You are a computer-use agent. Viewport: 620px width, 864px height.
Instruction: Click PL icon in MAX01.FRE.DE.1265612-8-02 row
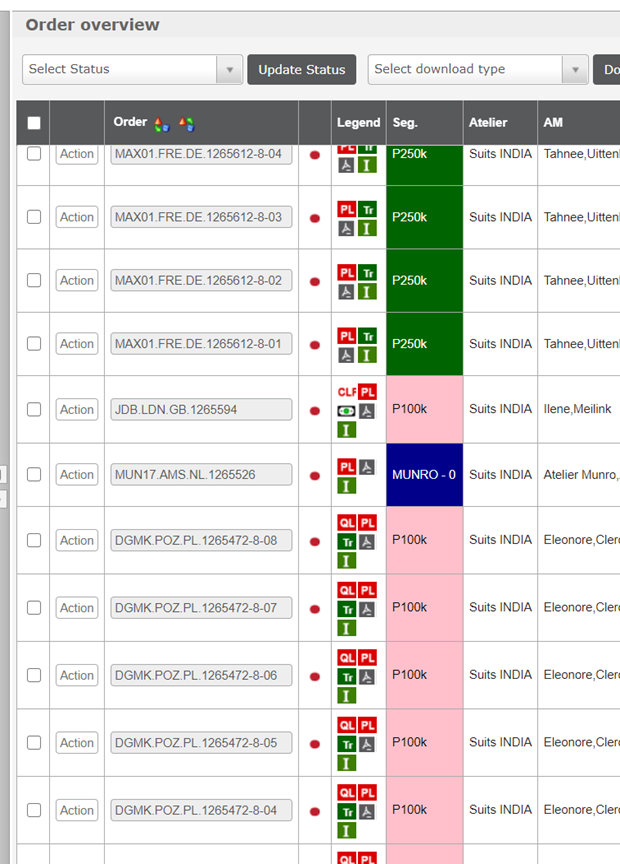pyautogui.click(x=347, y=273)
